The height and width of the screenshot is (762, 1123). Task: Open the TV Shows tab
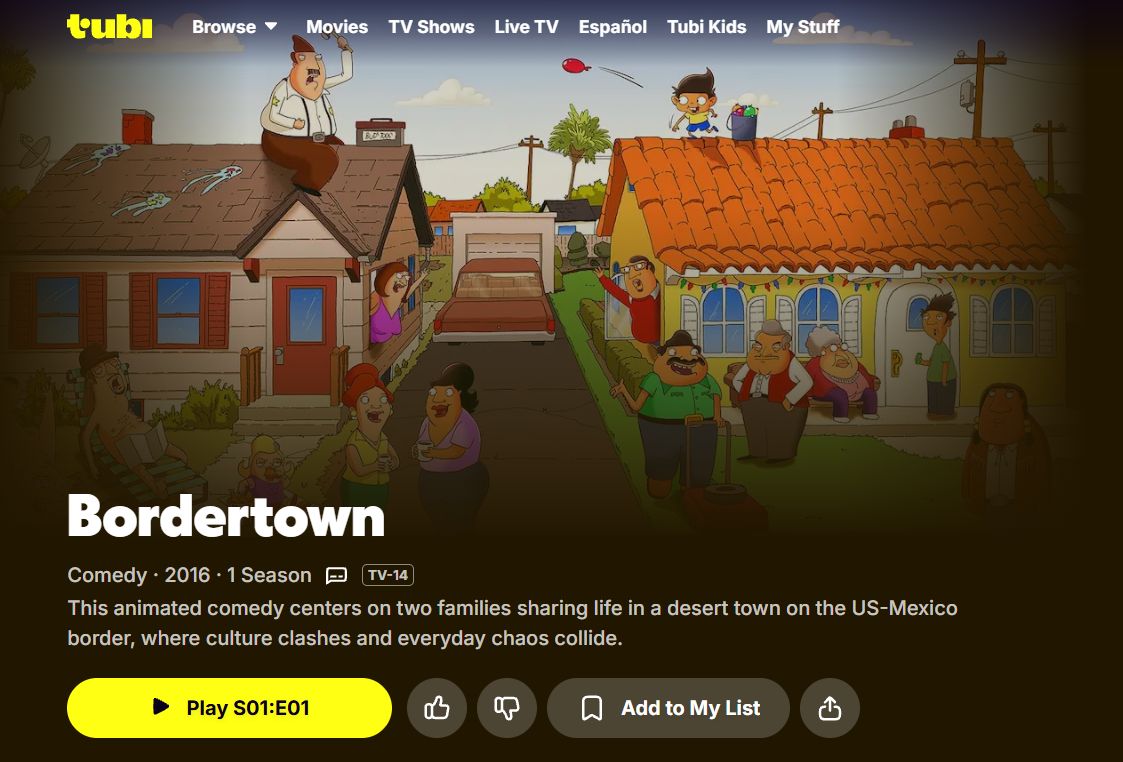click(x=431, y=26)
